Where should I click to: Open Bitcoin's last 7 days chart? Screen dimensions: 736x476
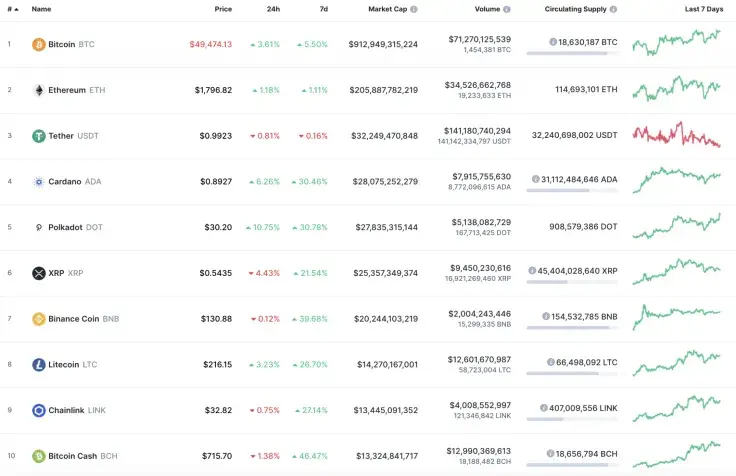(x=676, y=42)
